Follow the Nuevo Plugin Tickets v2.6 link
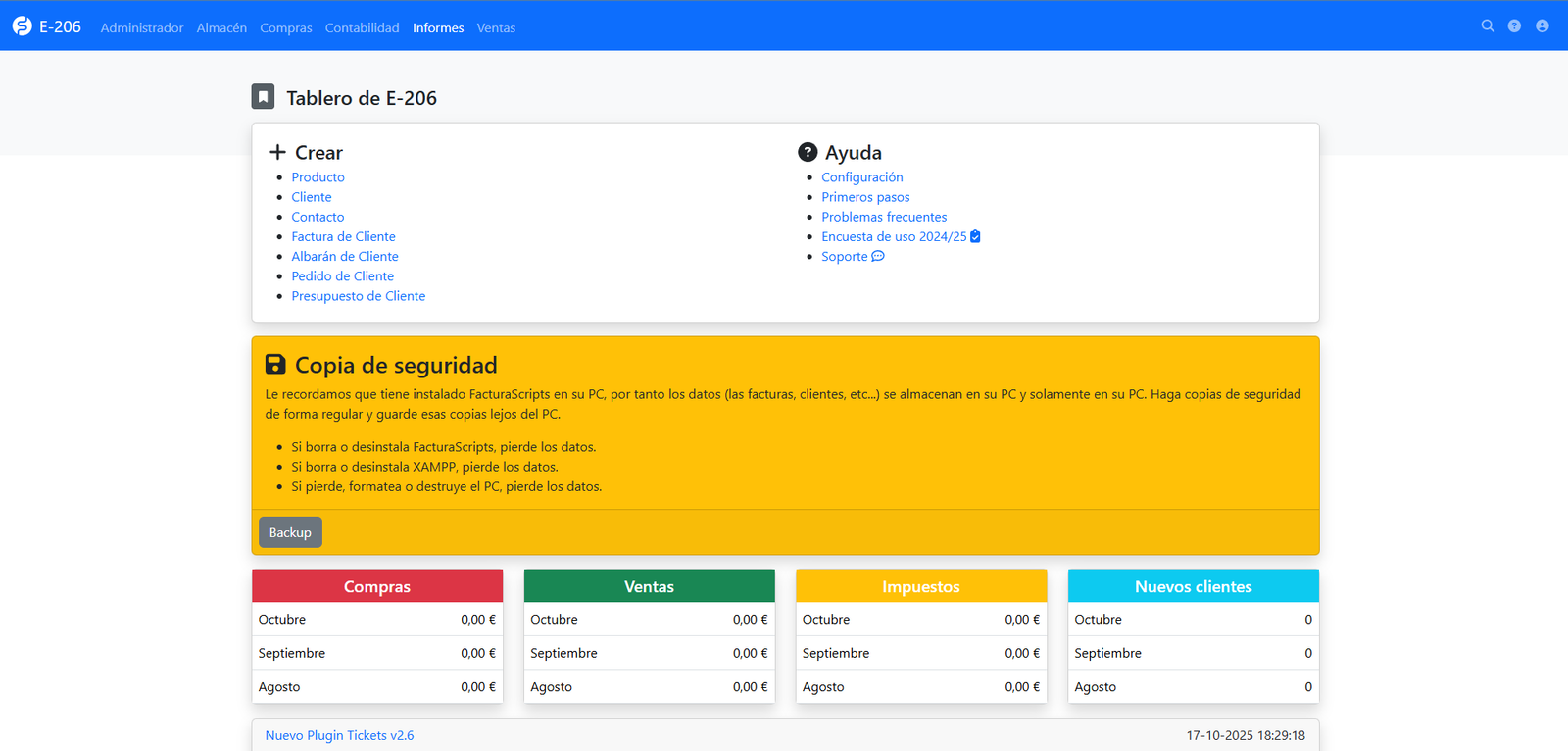 point(339,735)
